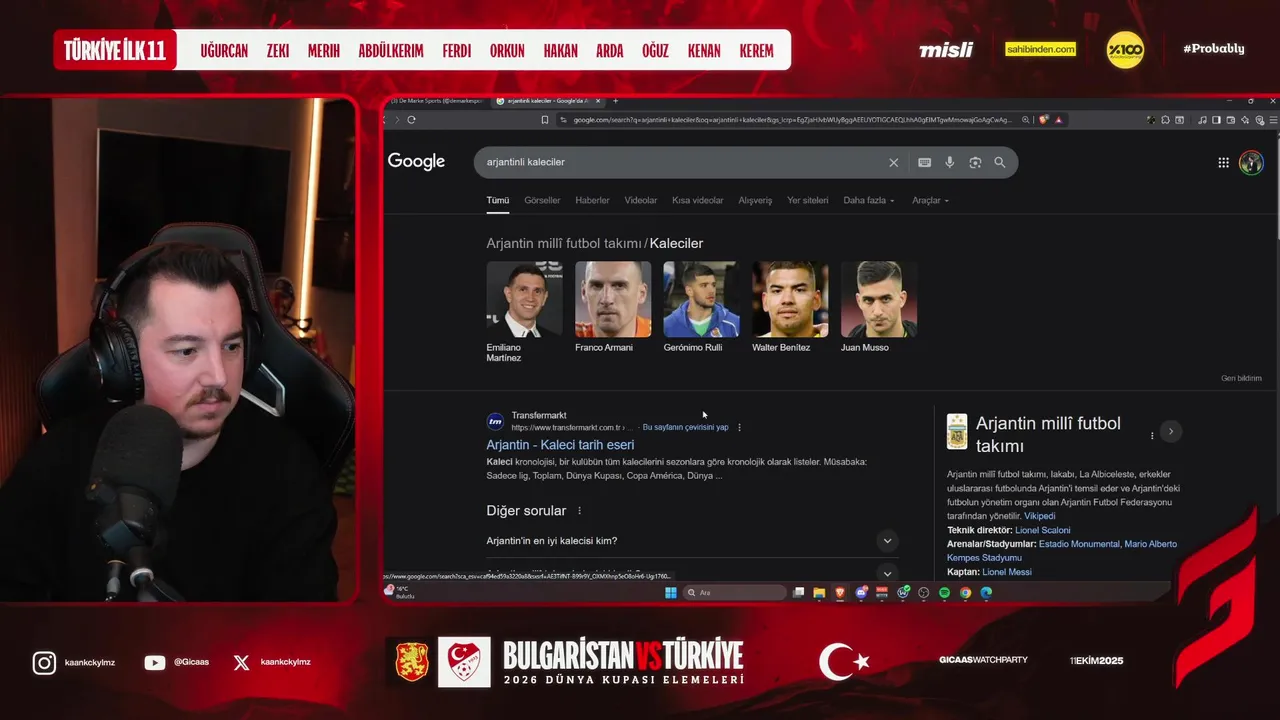Open Juan Musso goalkeeper card
The height and width of the screenshot is (720, 1280).
[879, 307]
